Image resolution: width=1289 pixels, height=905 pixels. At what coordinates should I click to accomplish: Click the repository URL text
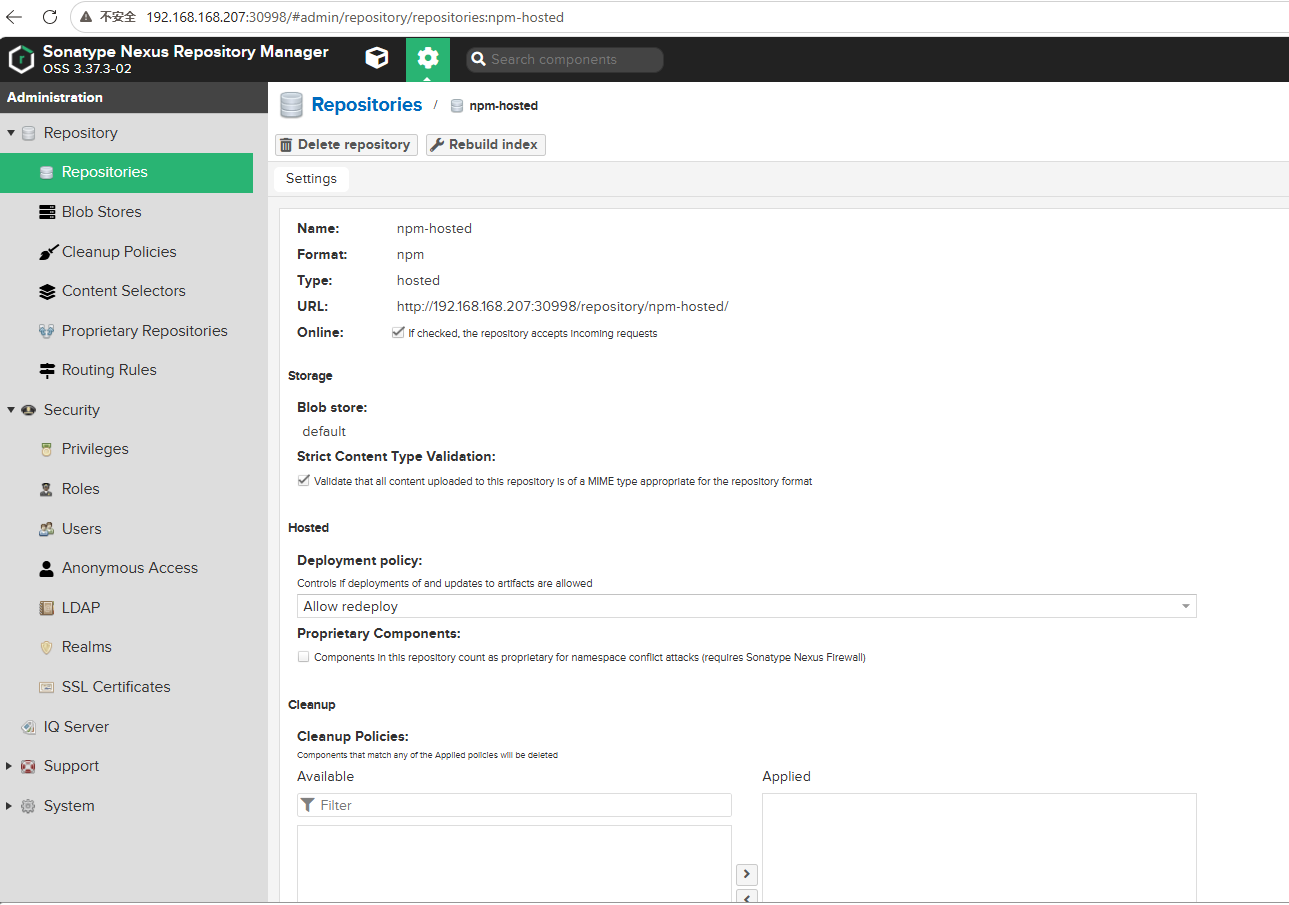pyautogui.click(x=563, y=307)
